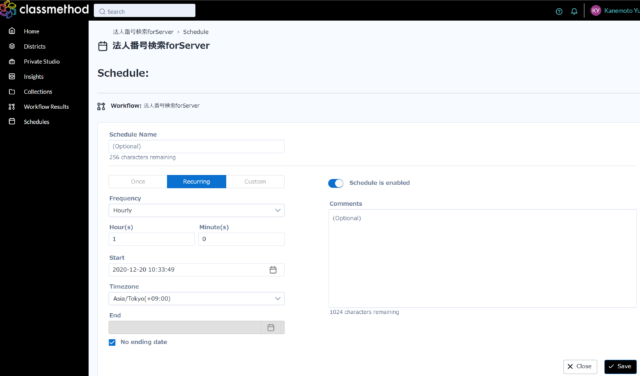Click the Minute(s) input field
Image resolution: width=640 pixels, height=376 pixels.
(x=241, y=239)
